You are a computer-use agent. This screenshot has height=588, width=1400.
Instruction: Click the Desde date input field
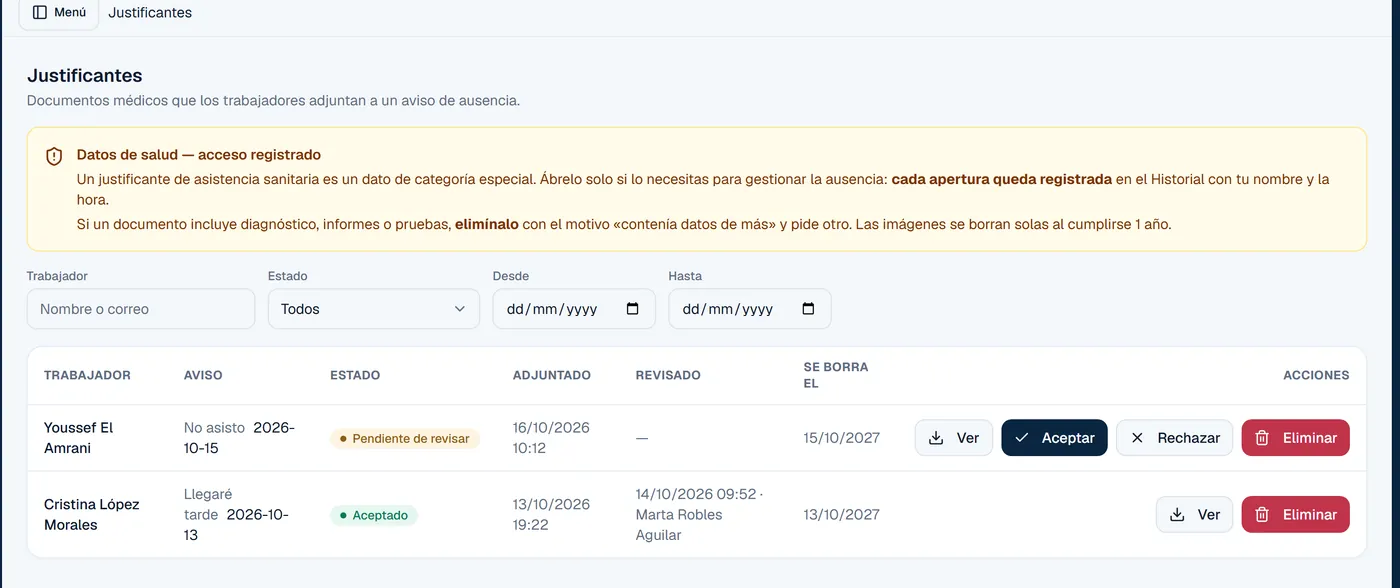[574, 309]
